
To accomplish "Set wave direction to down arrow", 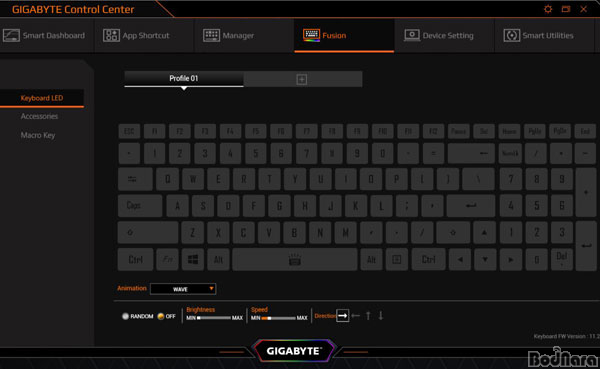I will click(x=381, y=316).
